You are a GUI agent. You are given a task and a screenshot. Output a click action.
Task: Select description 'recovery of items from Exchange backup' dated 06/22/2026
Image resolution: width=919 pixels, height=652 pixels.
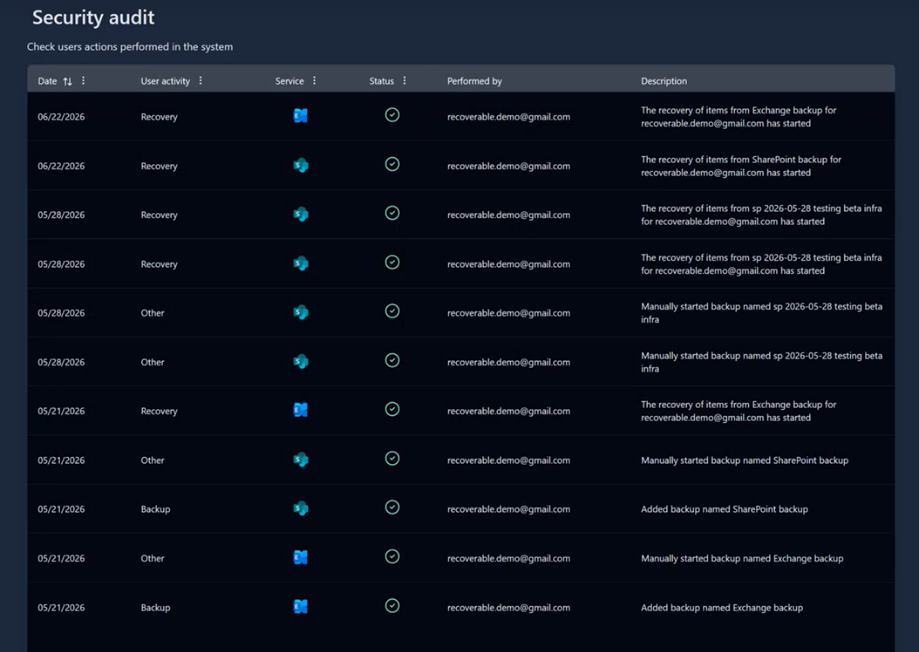[738, 117]
